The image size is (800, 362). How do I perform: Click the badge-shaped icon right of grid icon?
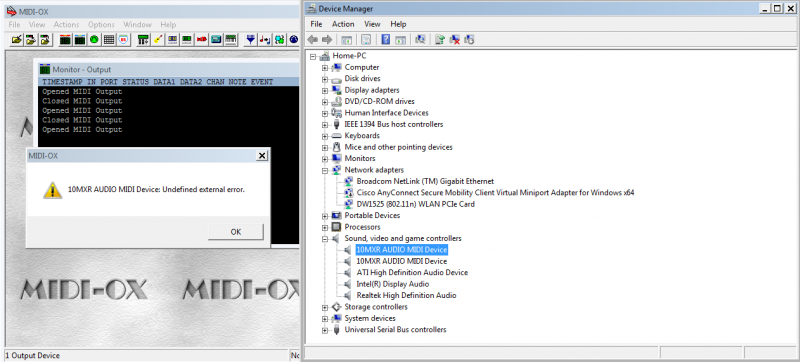[x=123, y=39]
